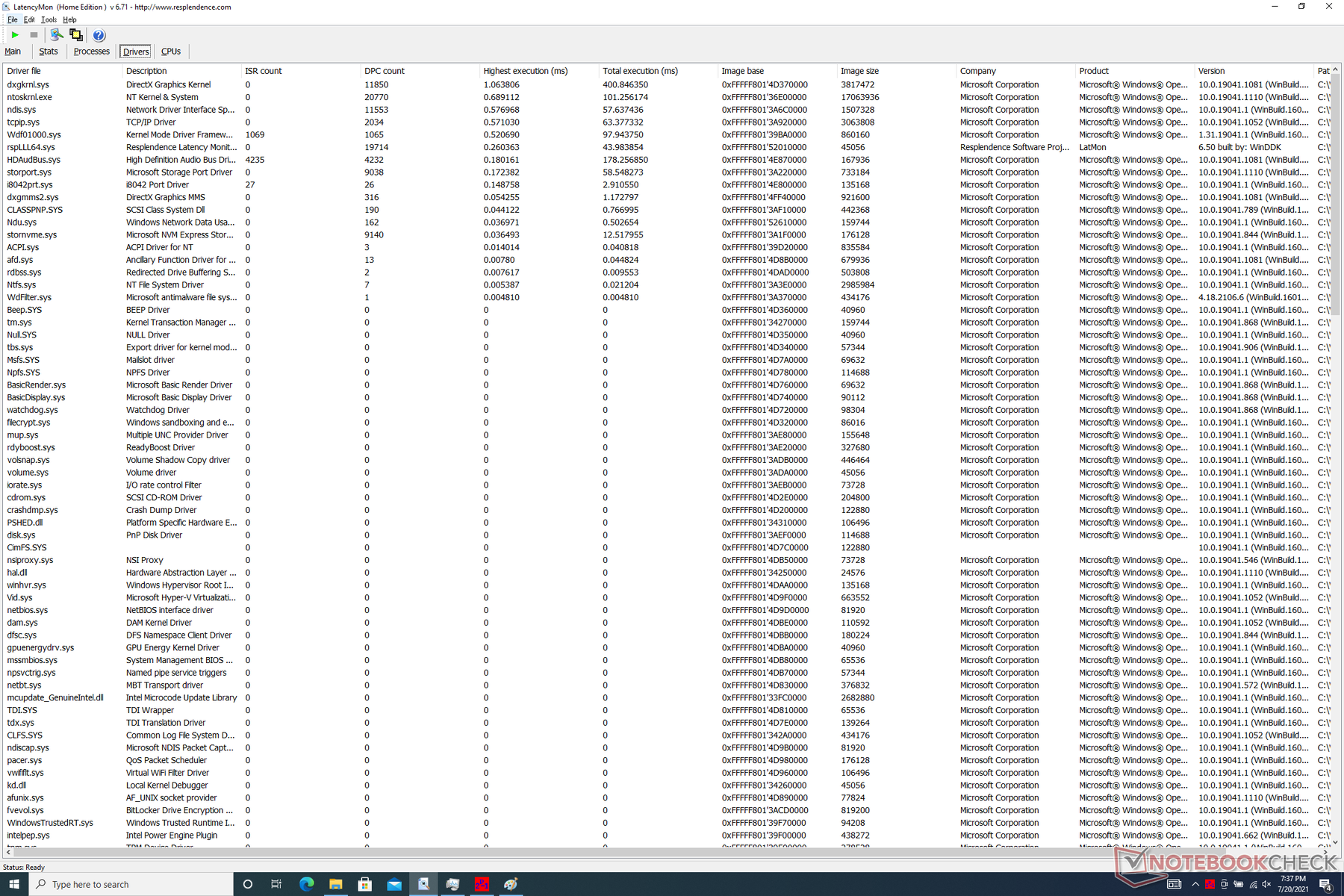Click the yellow overlapping windows toolbar icon
This screenshot has width=1344, height=896.
[x=76, y=34]
